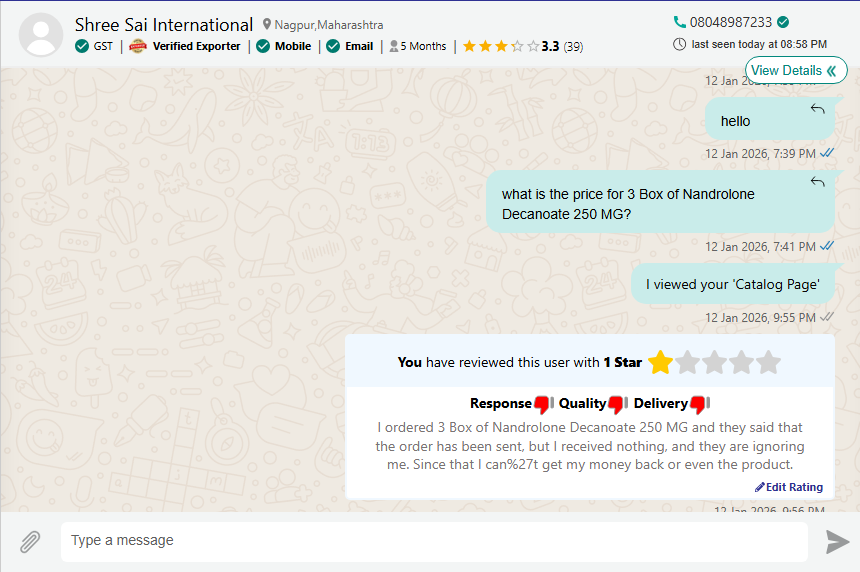Click the I viewed your 'Catalog Page' message
This screenshot has height=572, width=860.
(x=733, y=284)
